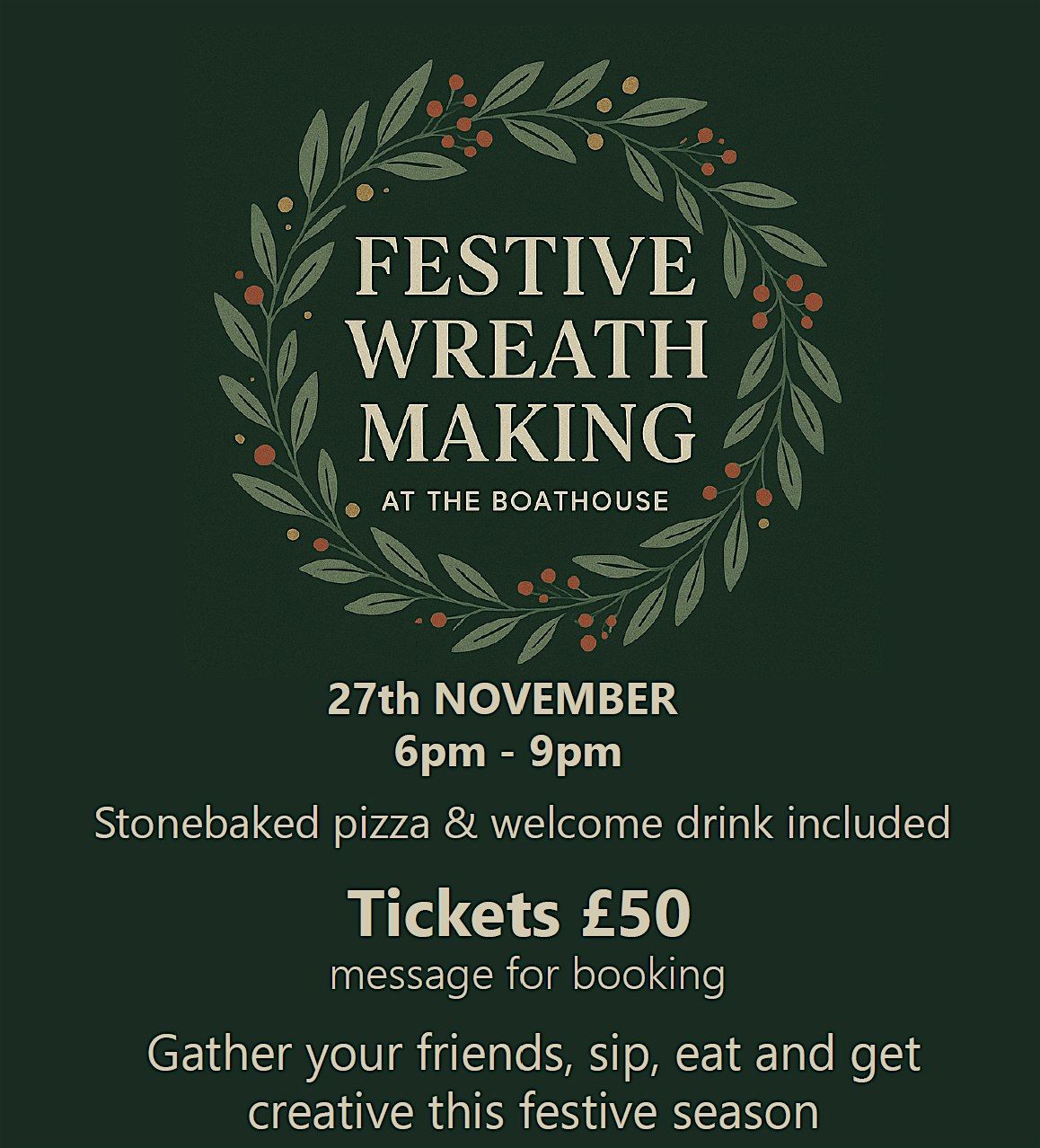Viewport: 1040px width, 1148px height.
Task: Click the word Tickets
Action: pos(453,913)
